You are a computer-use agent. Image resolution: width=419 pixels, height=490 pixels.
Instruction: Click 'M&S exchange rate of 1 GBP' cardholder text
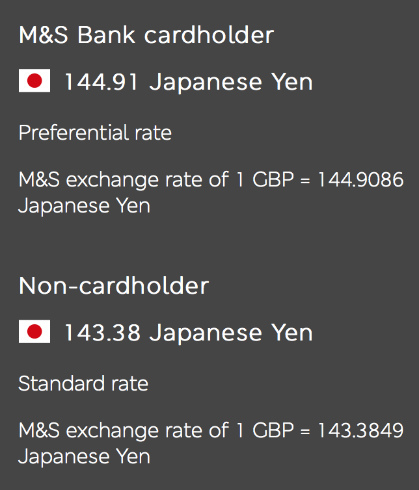click(x=156, y=180)
